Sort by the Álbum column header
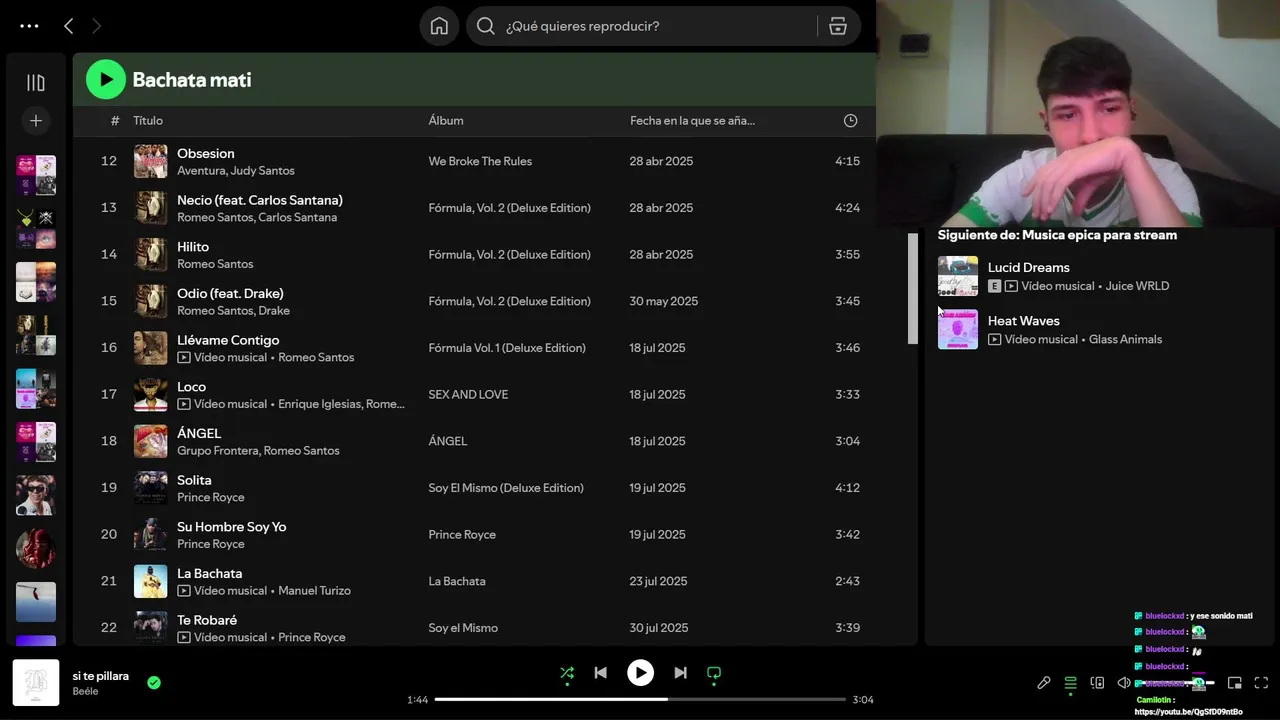Screen dimensions: 1280x720 click(x=446, y=121)
